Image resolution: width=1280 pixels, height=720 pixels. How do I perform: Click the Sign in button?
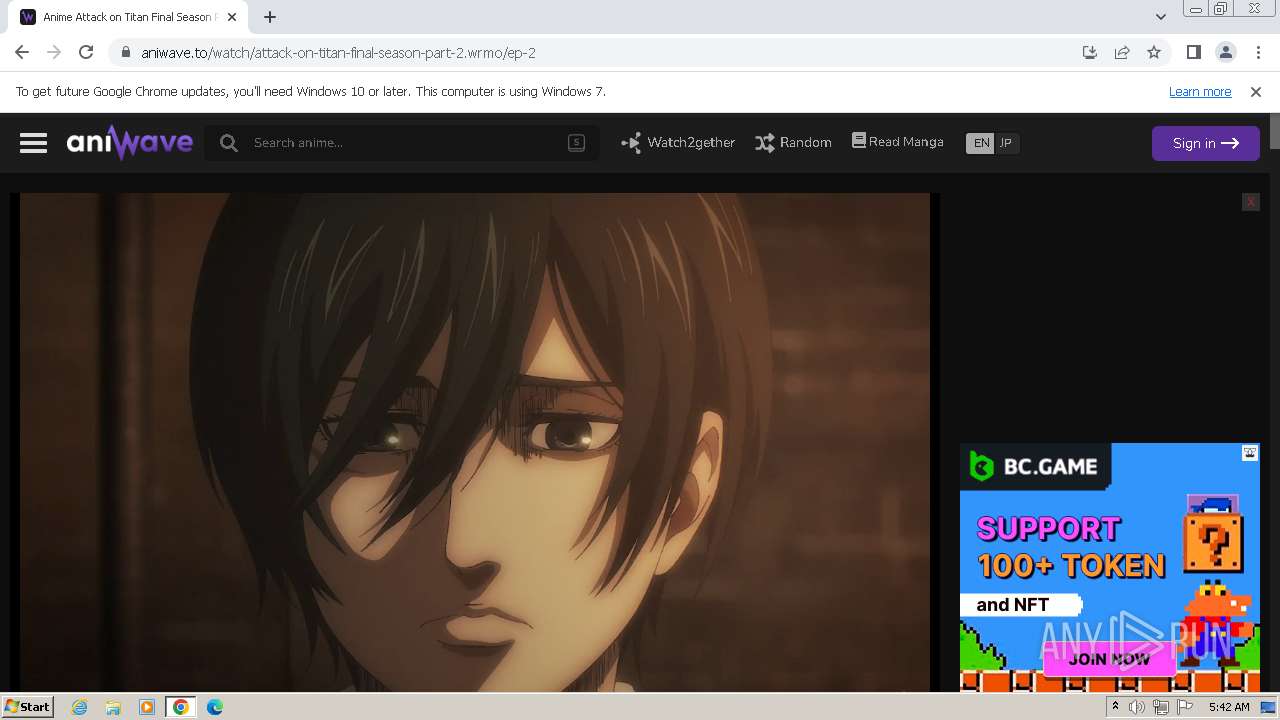click(x=1205, y=143)
